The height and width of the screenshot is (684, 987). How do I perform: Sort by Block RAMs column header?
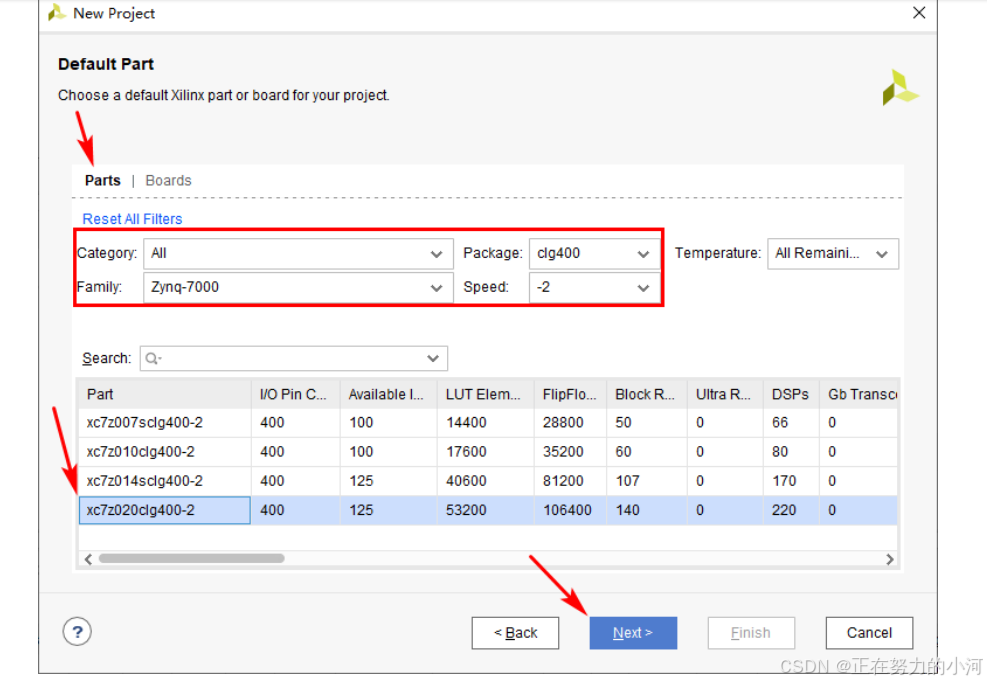coord(647,394)
